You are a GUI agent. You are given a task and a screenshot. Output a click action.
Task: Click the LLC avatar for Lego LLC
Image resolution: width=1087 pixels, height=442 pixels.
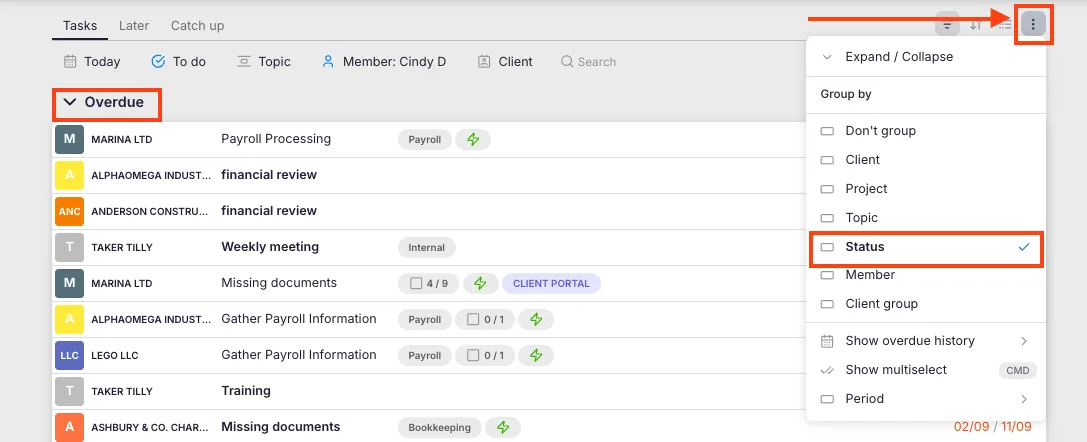pyautogui.click(x=68, y=355)
